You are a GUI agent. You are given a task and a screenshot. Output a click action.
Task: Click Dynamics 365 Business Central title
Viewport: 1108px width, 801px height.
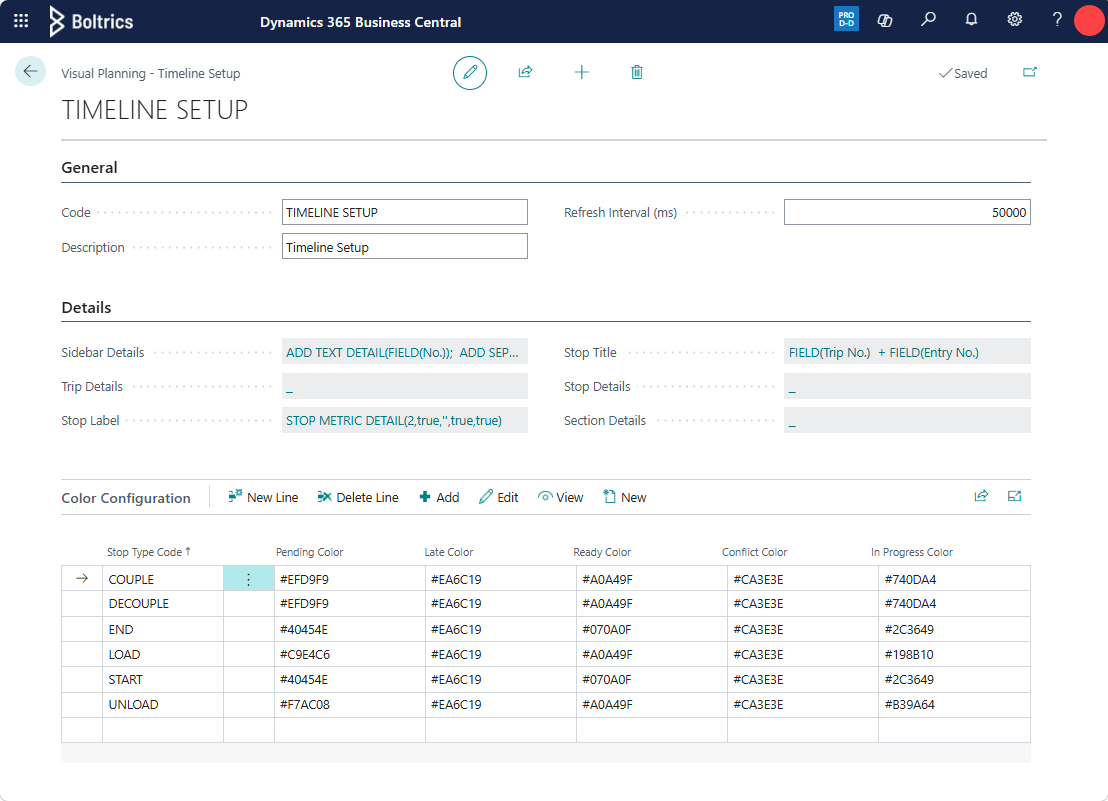360,22
